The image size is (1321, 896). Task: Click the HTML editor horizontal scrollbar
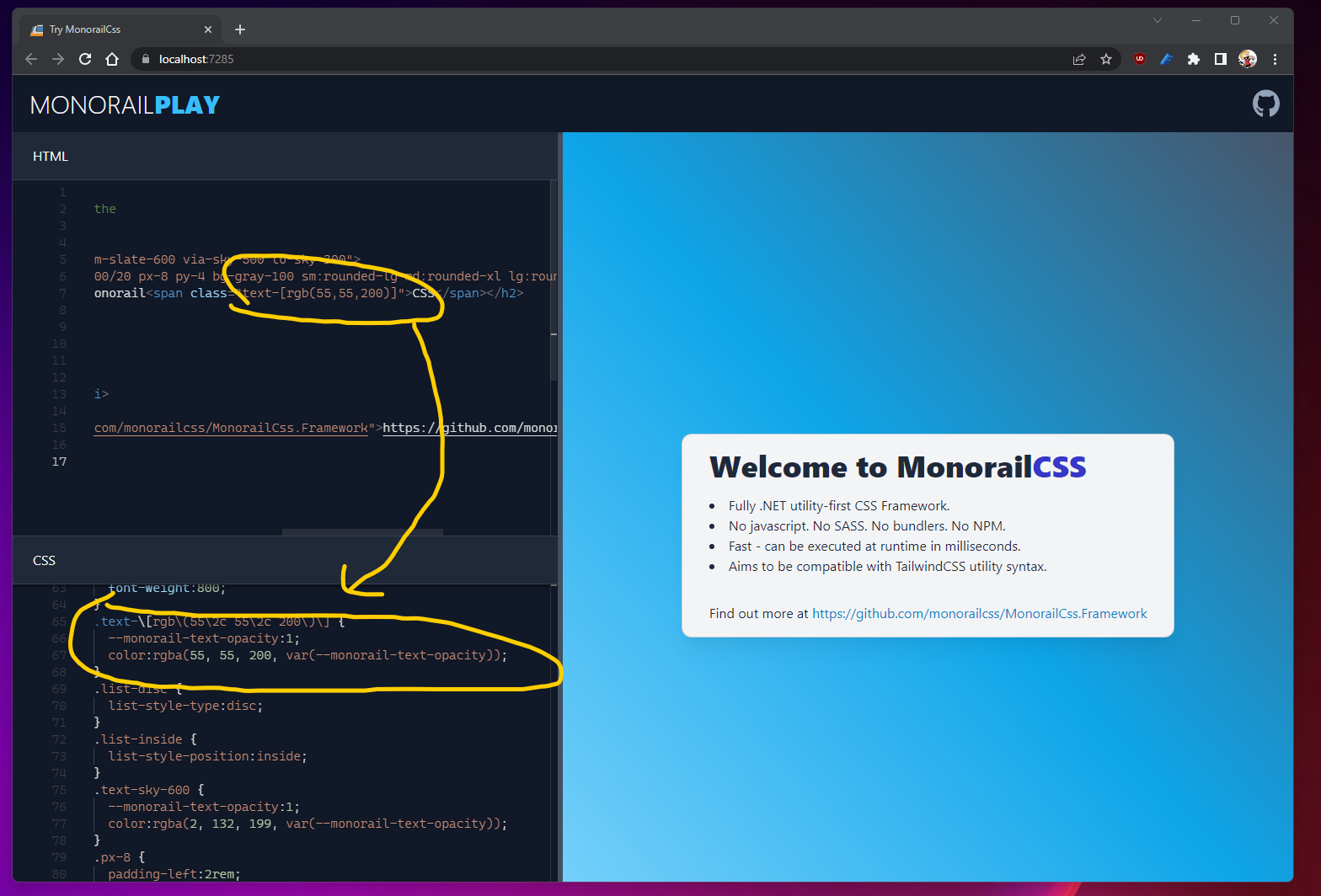click(x=362, y=532)
